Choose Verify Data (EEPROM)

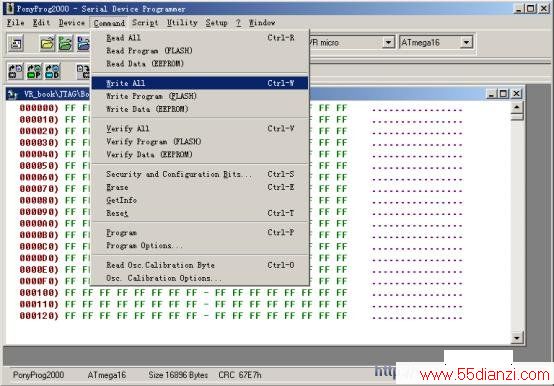[x=200, y=155]
